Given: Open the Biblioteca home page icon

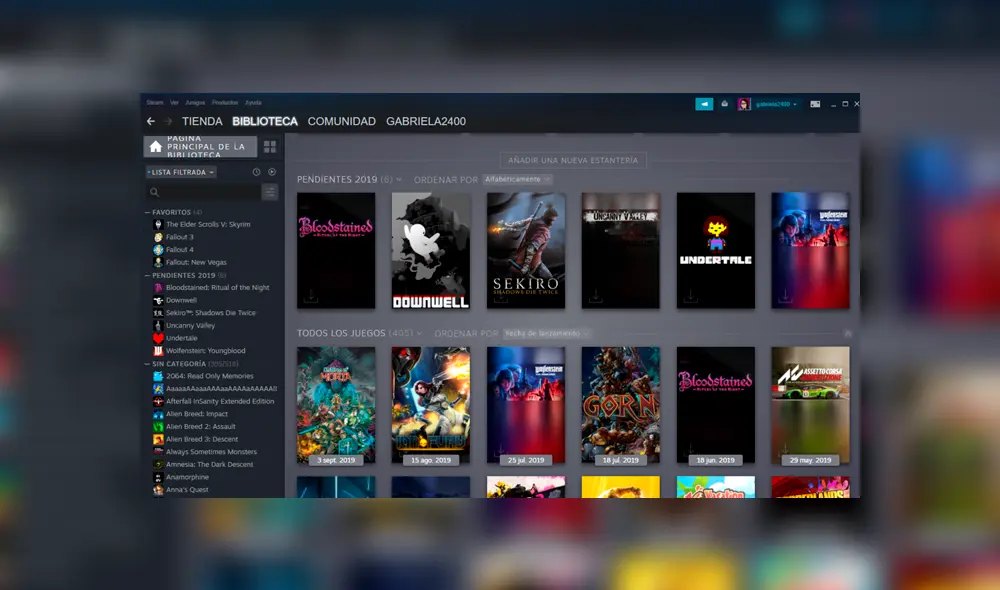Looking at the screenshot, I should point(156,146).
